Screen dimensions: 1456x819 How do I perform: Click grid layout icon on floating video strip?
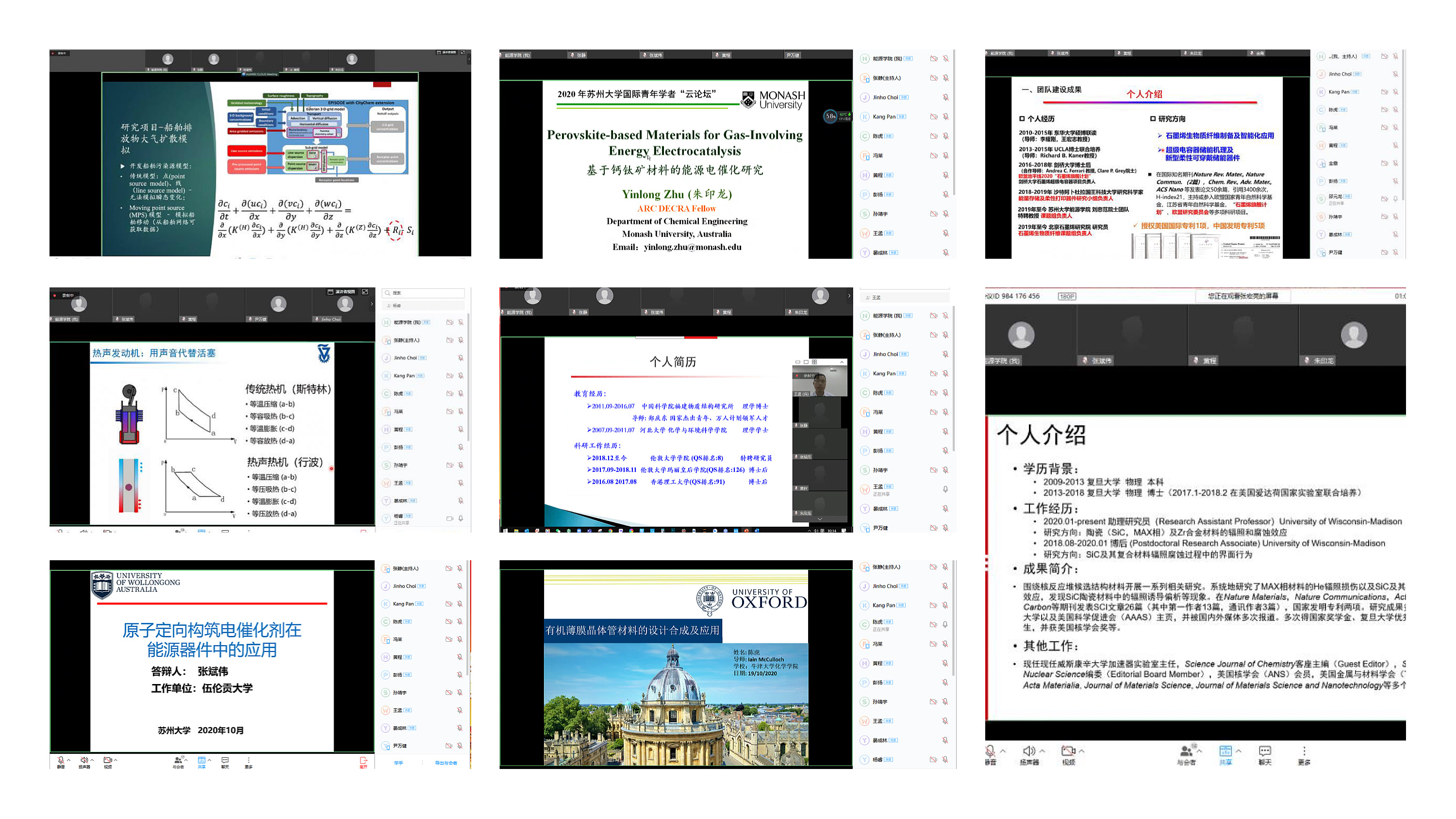click(x=814, y=362)
